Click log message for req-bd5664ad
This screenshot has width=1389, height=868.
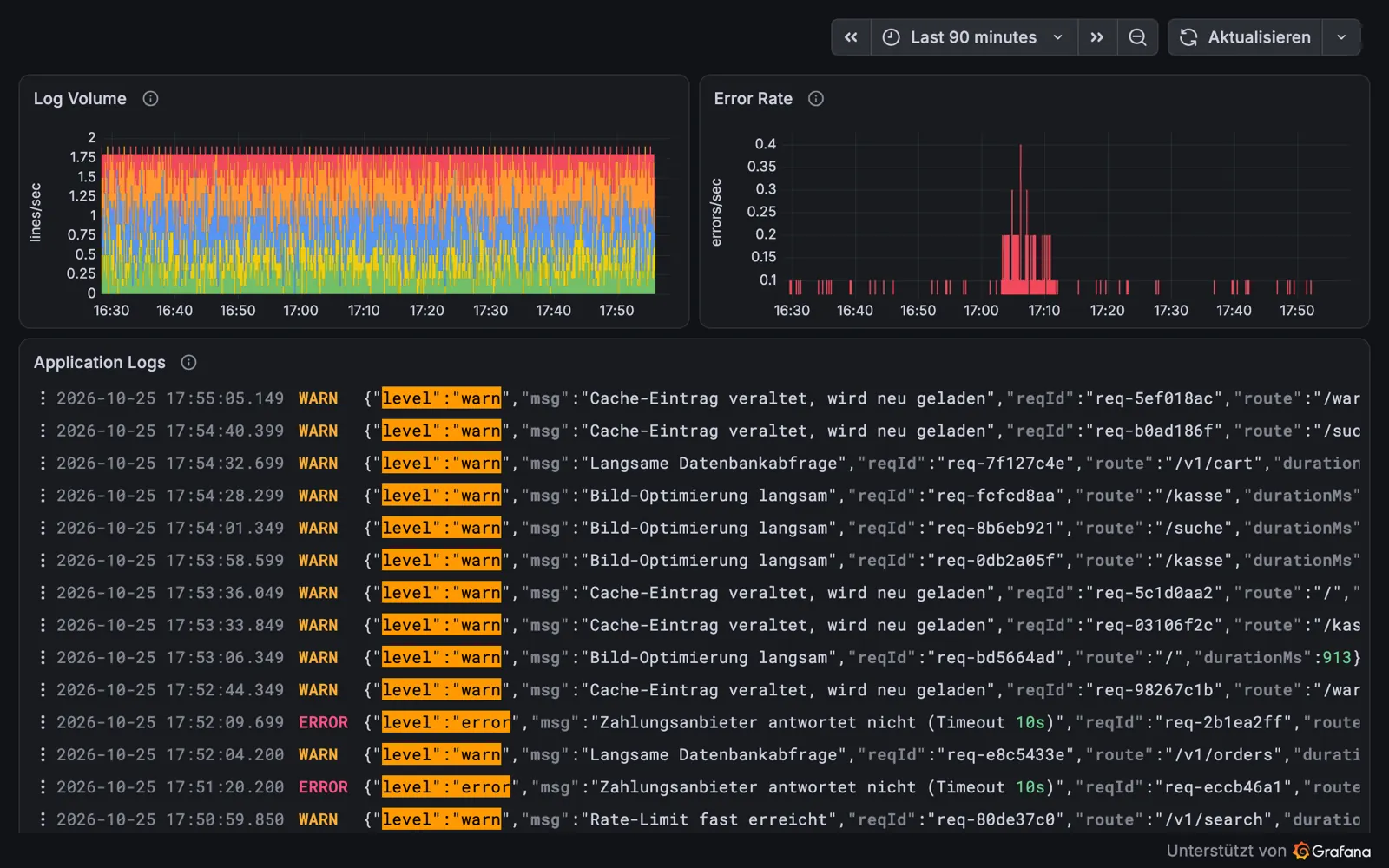[x=862, y=658]
